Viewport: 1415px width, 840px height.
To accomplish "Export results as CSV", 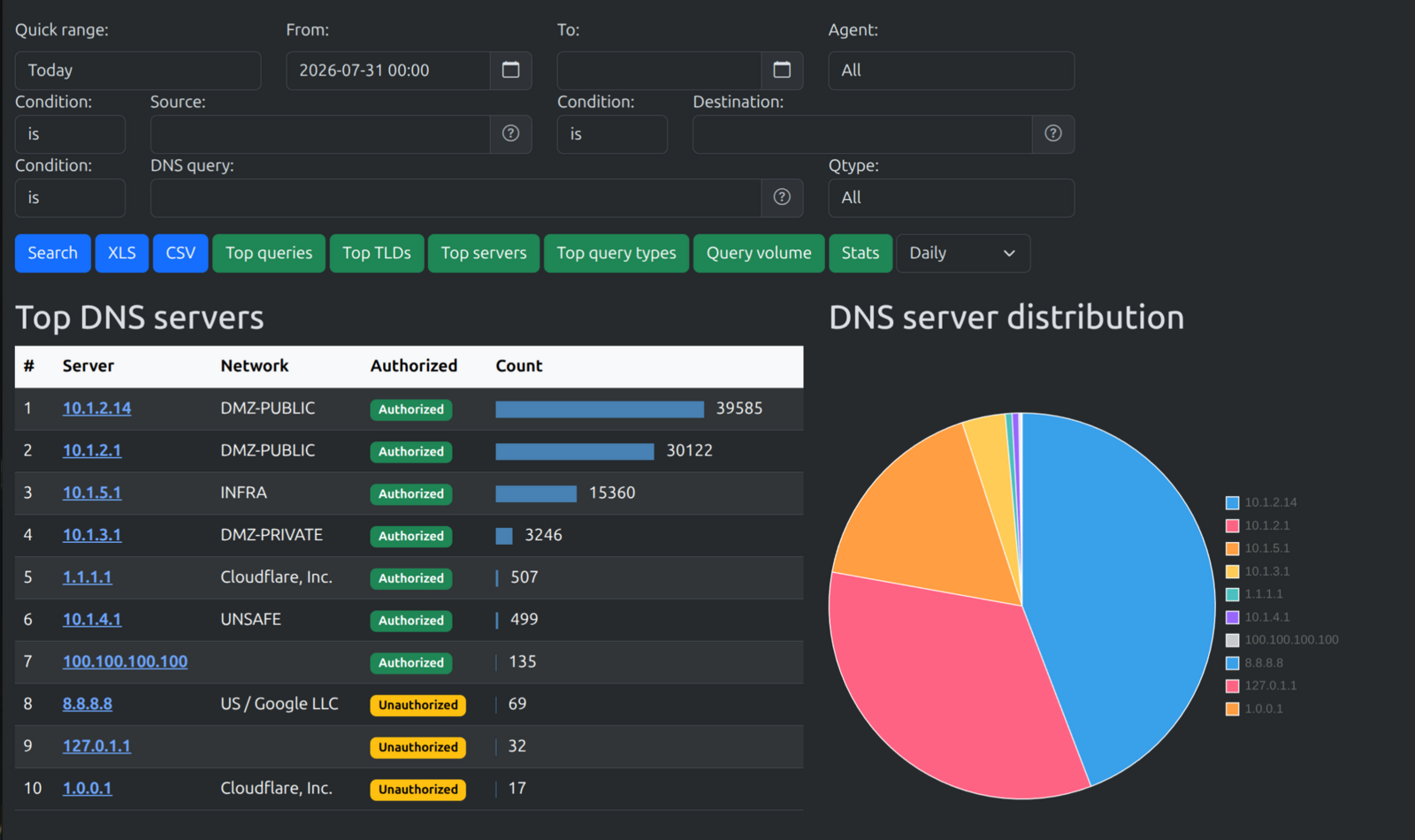I will click(x=180, y=253).
